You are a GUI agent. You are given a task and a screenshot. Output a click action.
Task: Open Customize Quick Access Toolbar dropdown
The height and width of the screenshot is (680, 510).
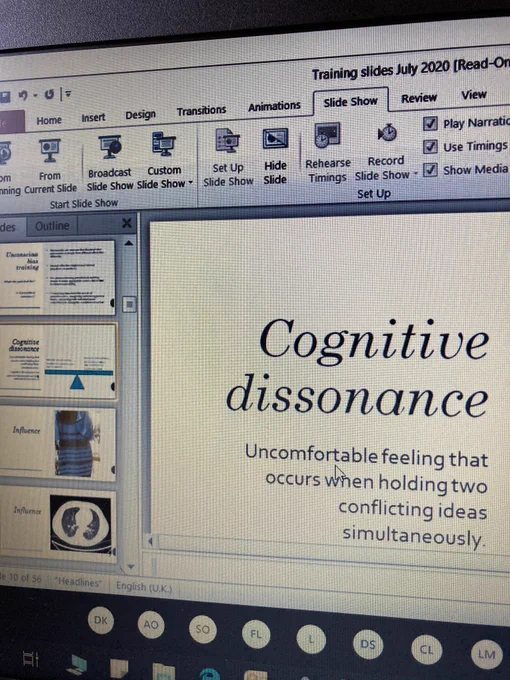click(x=69, y=93)
